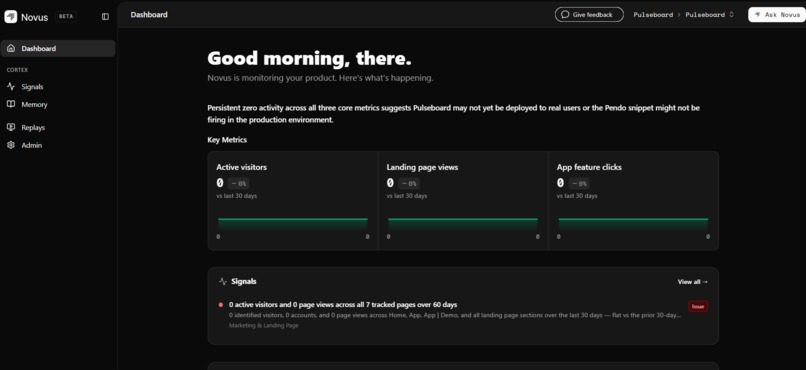
Task: Click the percent change badge under App feature clicks
Action: coord(579,183)
